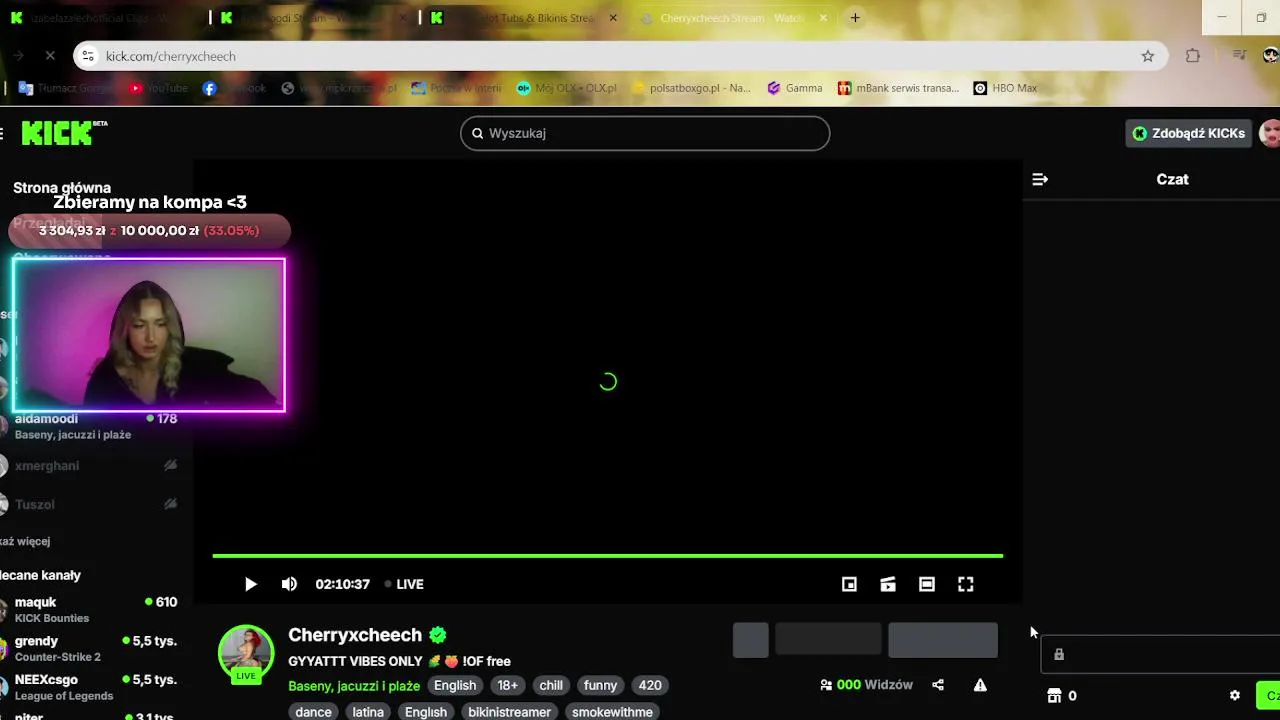Open polsatboxgo.pl bookmark
1280x720 pixels.
point(691,88)
